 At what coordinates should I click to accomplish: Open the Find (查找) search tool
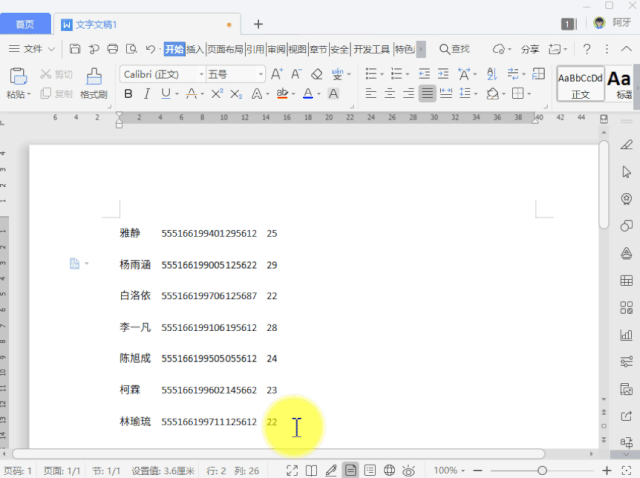pos(454,49)
